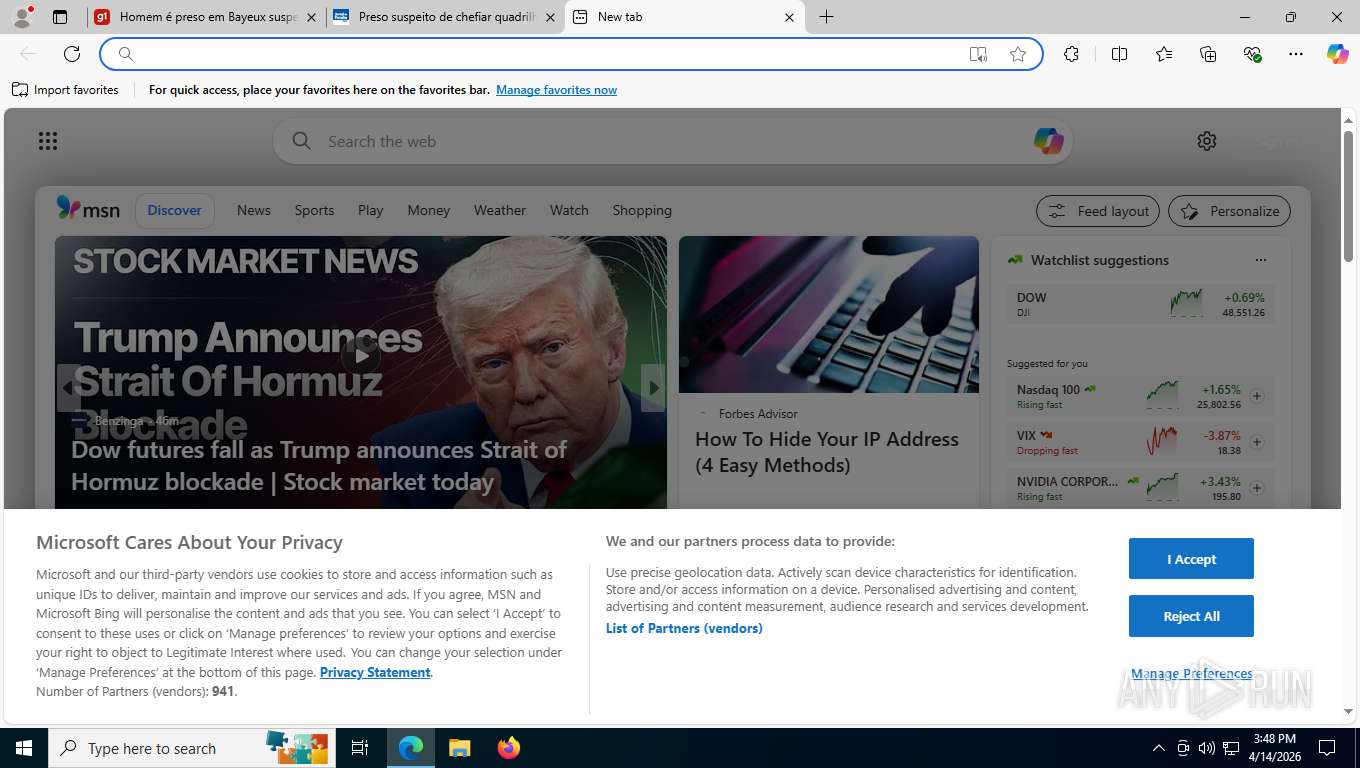Viewport: 1360px width, 768px height.
Task: Click the Personalize button
Action: pos(1229,211)
